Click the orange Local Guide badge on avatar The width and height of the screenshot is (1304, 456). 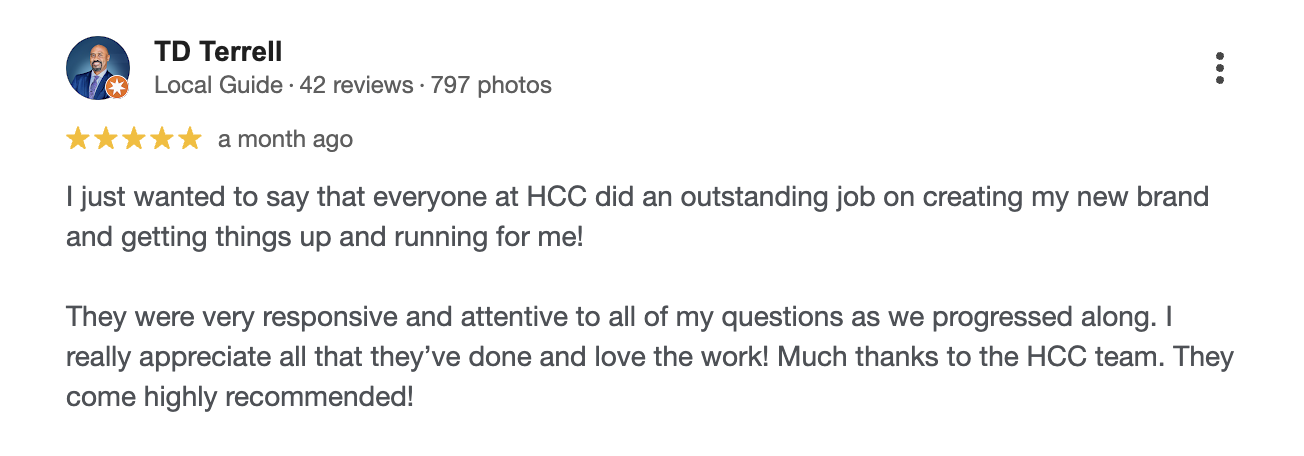[117, 87]
